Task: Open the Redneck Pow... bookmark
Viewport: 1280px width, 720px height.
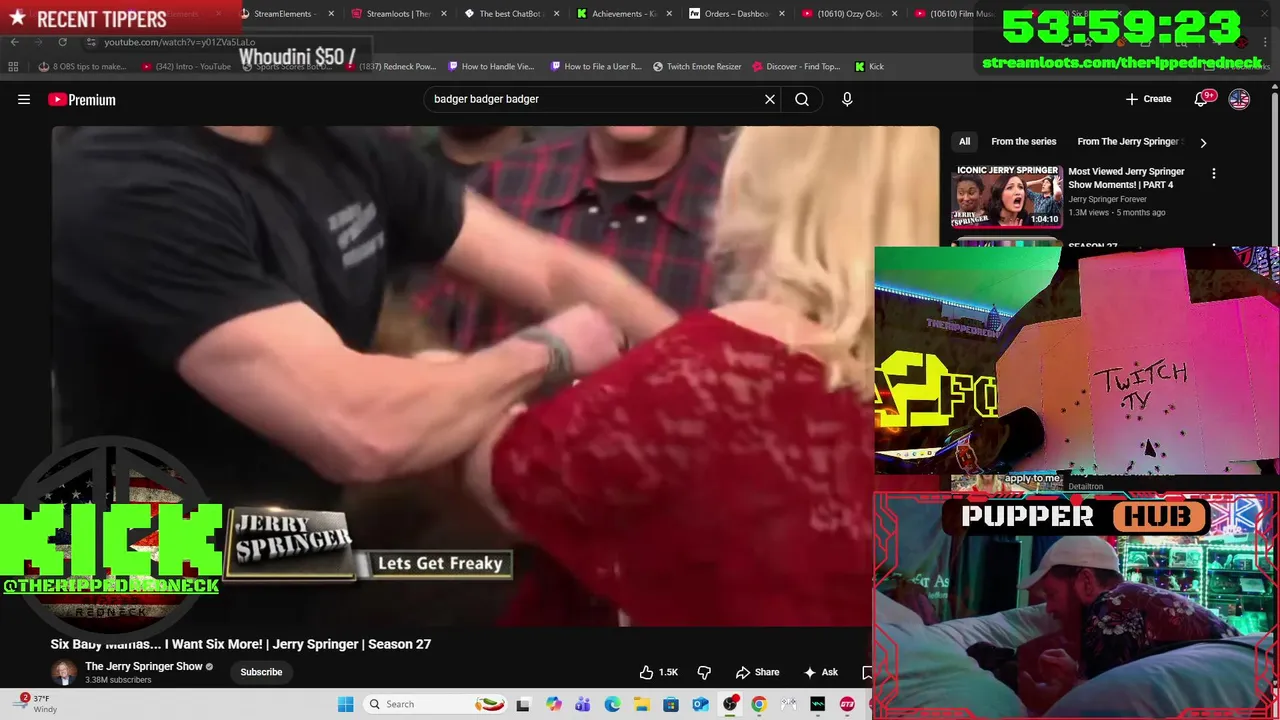Action: 390,66
